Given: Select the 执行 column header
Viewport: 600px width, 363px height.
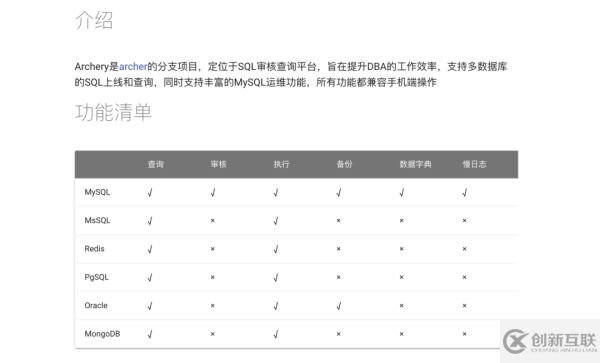Looking at the screenshot, I should coord(281,164).
